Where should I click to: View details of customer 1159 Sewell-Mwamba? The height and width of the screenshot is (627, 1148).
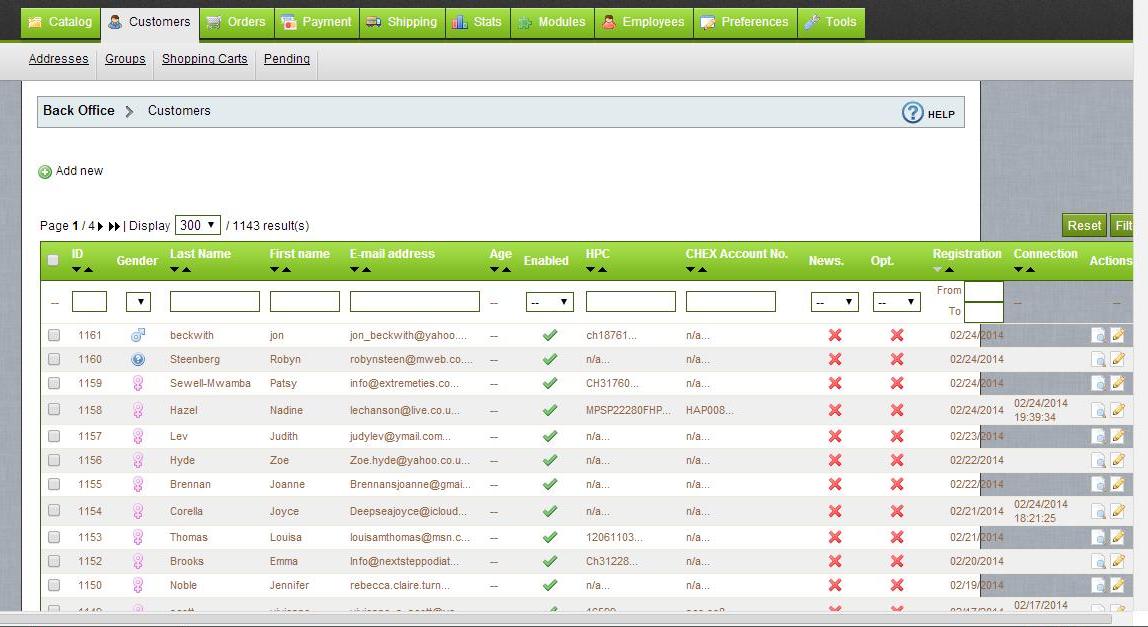[x=1098, y=383]
